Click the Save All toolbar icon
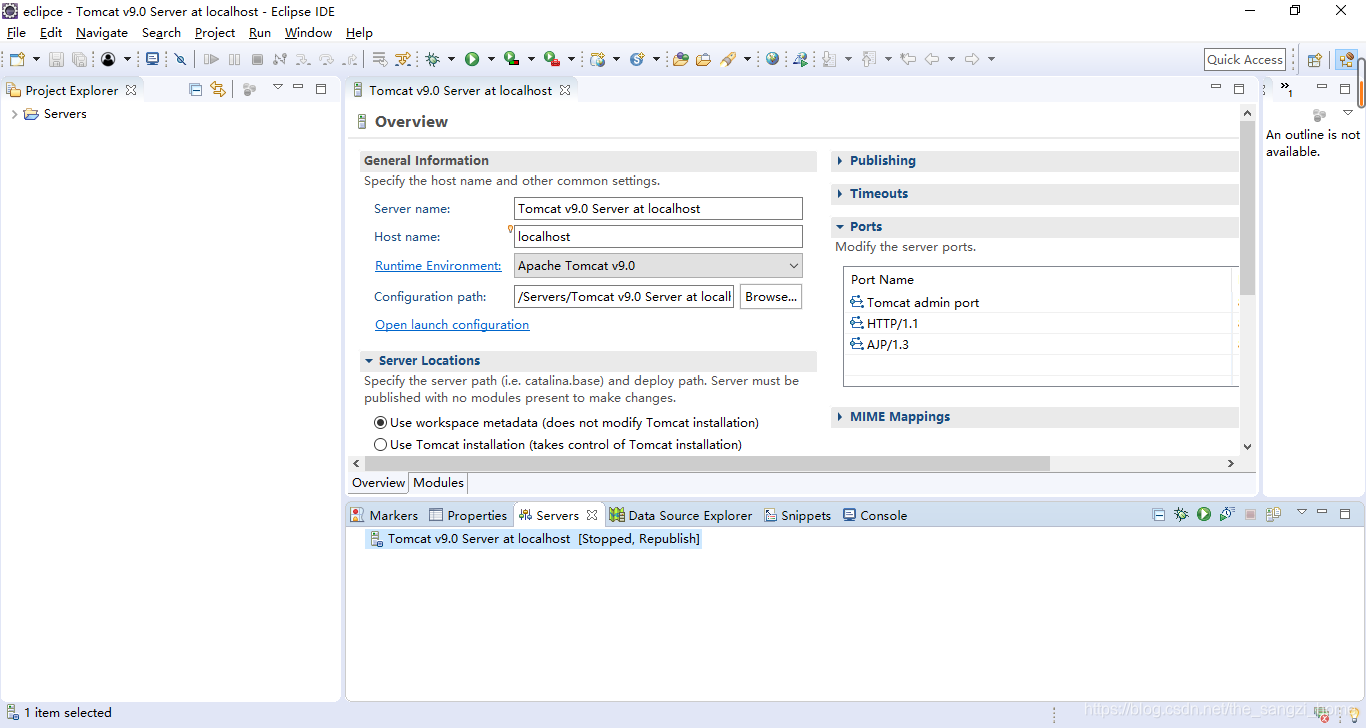The image size is (1366, 728). point(79,59)
